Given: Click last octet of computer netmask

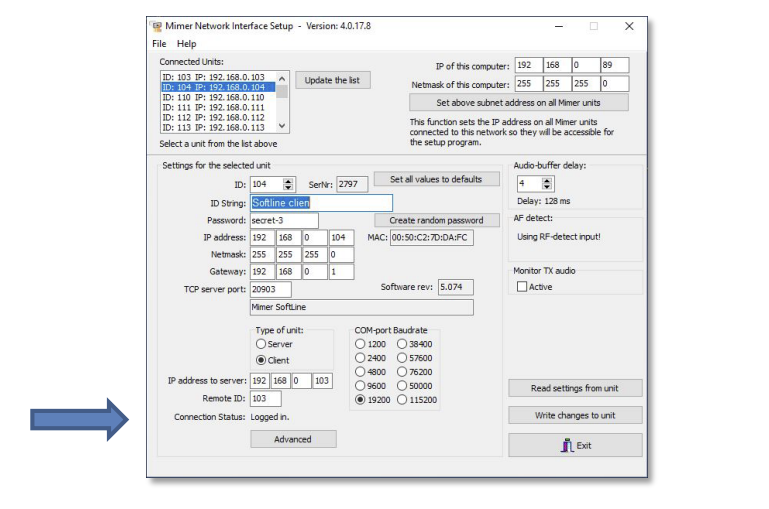Looking at the screenshot, I should [x=615, y=83].
